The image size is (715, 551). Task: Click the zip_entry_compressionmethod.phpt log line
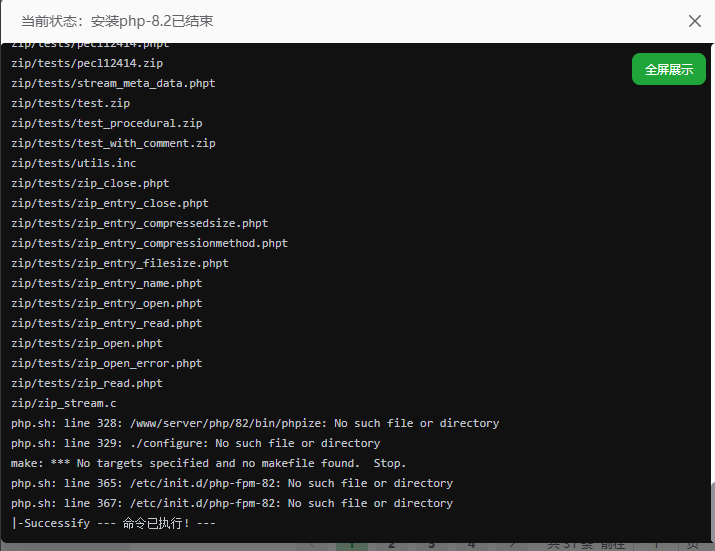pos(150,243)
